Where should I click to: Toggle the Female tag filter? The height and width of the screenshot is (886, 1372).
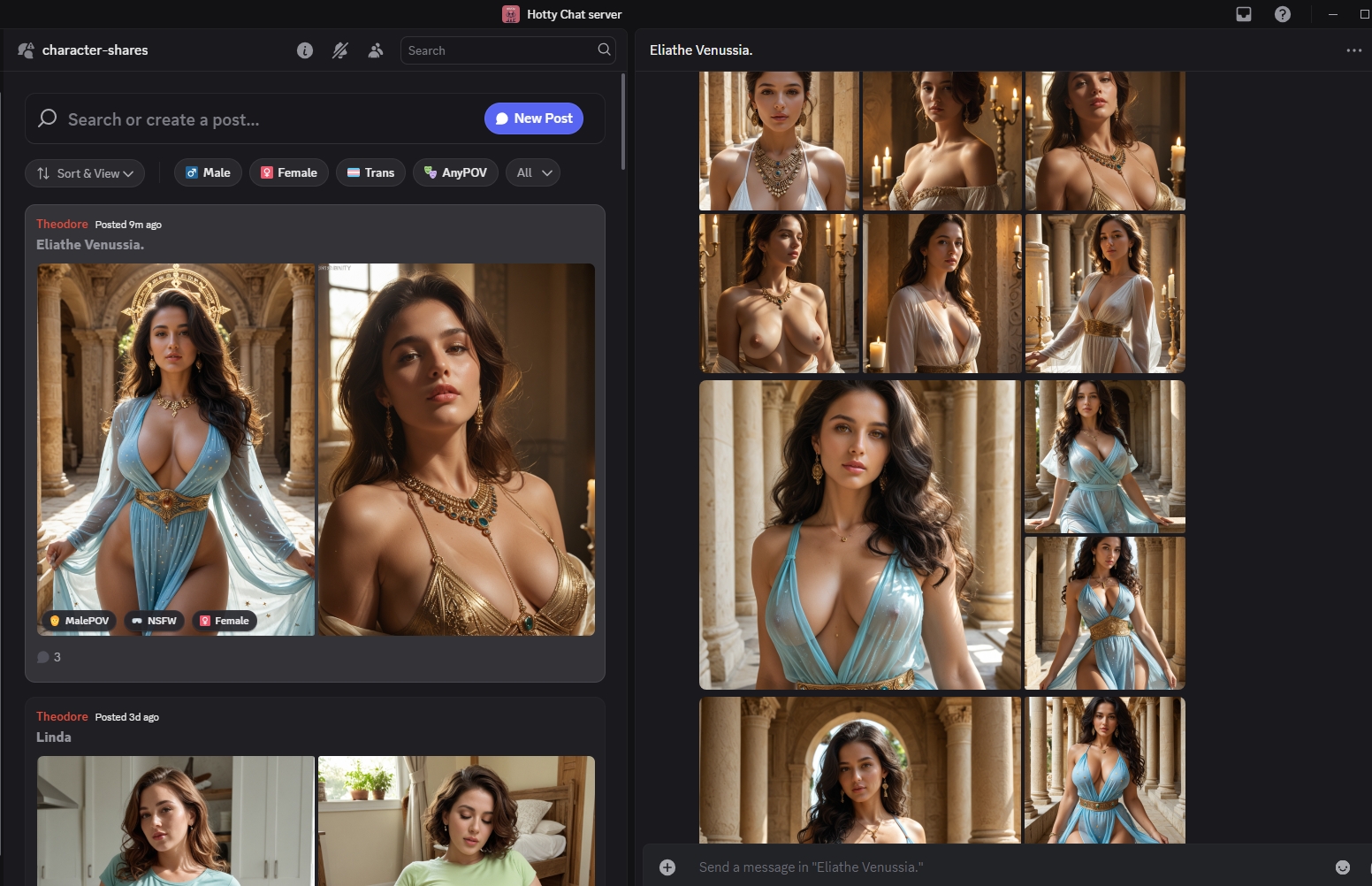(x=289, y=172)
